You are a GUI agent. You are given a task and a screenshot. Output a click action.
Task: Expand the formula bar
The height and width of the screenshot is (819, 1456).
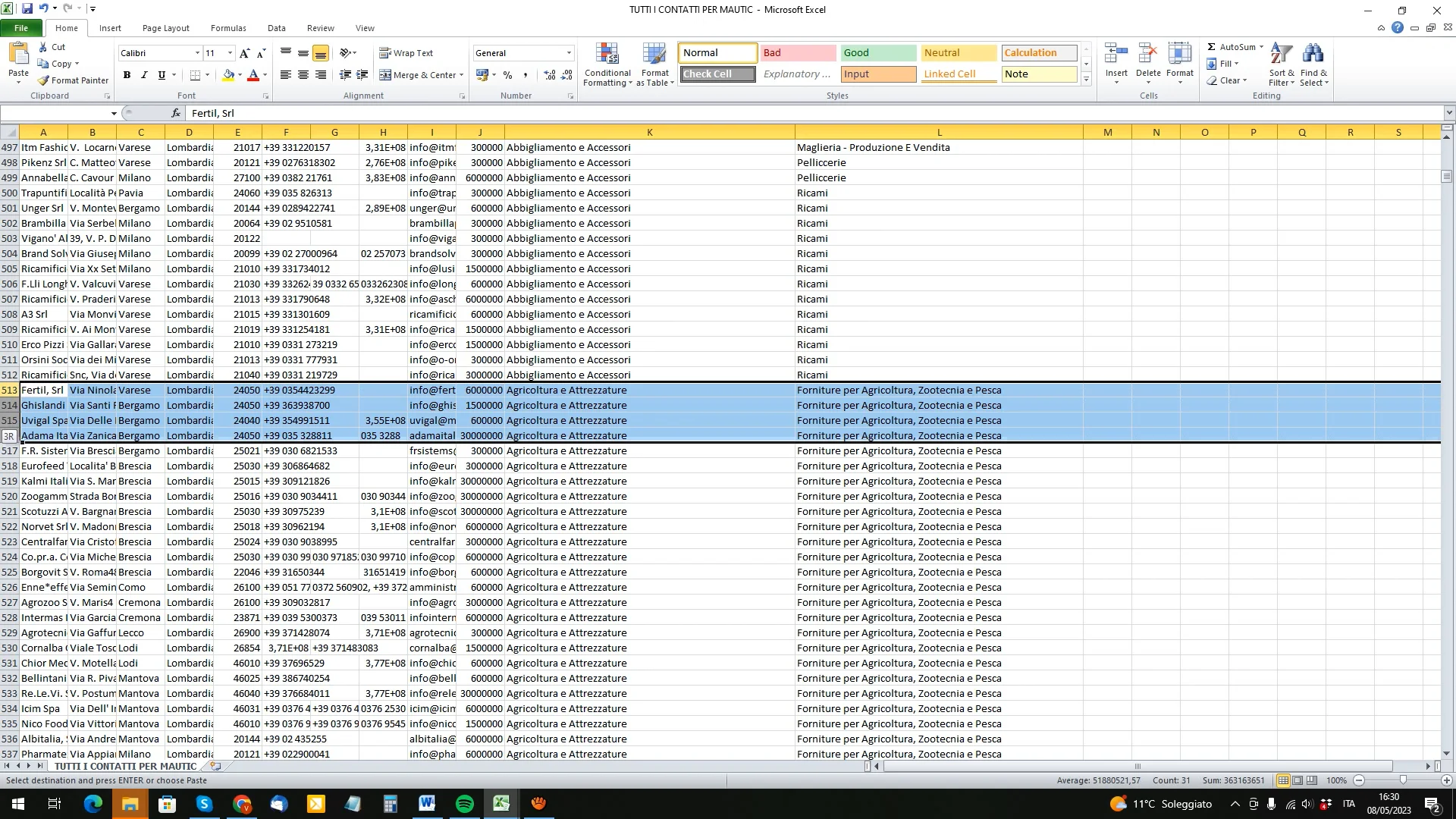[1449, 113]
